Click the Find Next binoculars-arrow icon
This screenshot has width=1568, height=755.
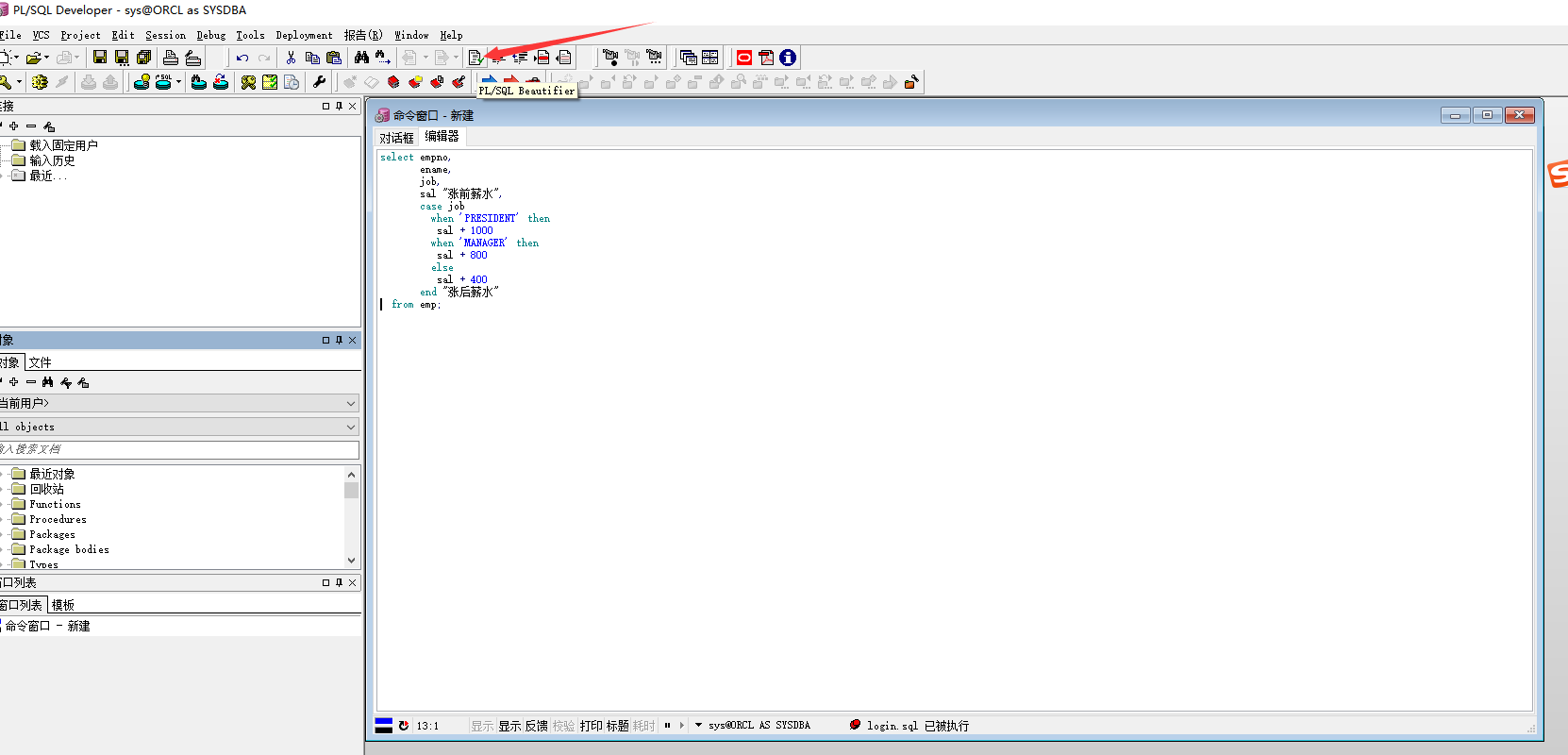383,58
